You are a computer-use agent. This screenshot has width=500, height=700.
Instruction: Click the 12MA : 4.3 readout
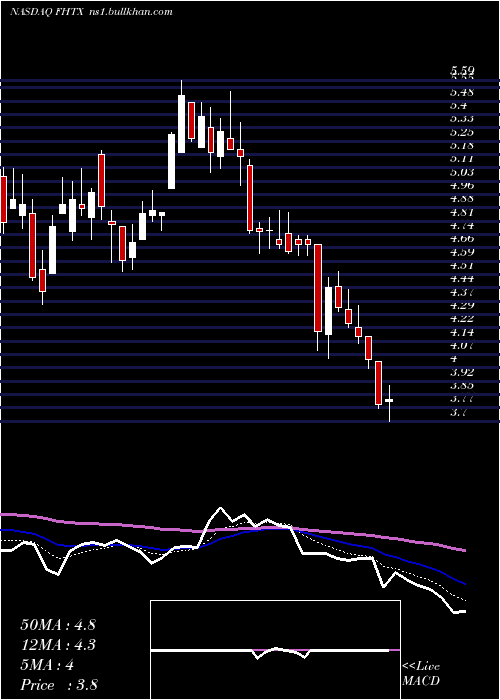58,645
